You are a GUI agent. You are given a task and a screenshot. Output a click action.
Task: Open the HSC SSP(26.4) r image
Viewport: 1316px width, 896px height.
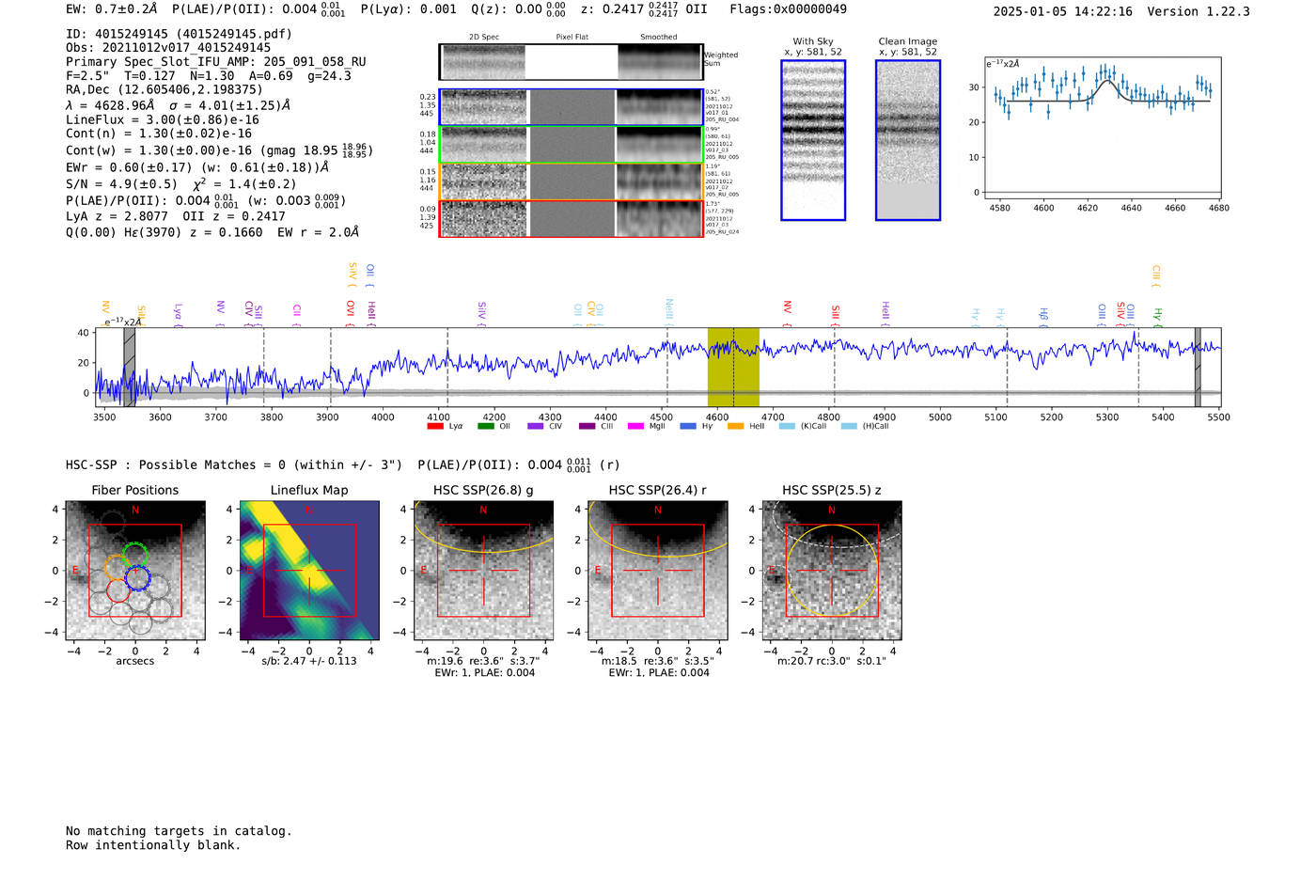tap(658, 572)
